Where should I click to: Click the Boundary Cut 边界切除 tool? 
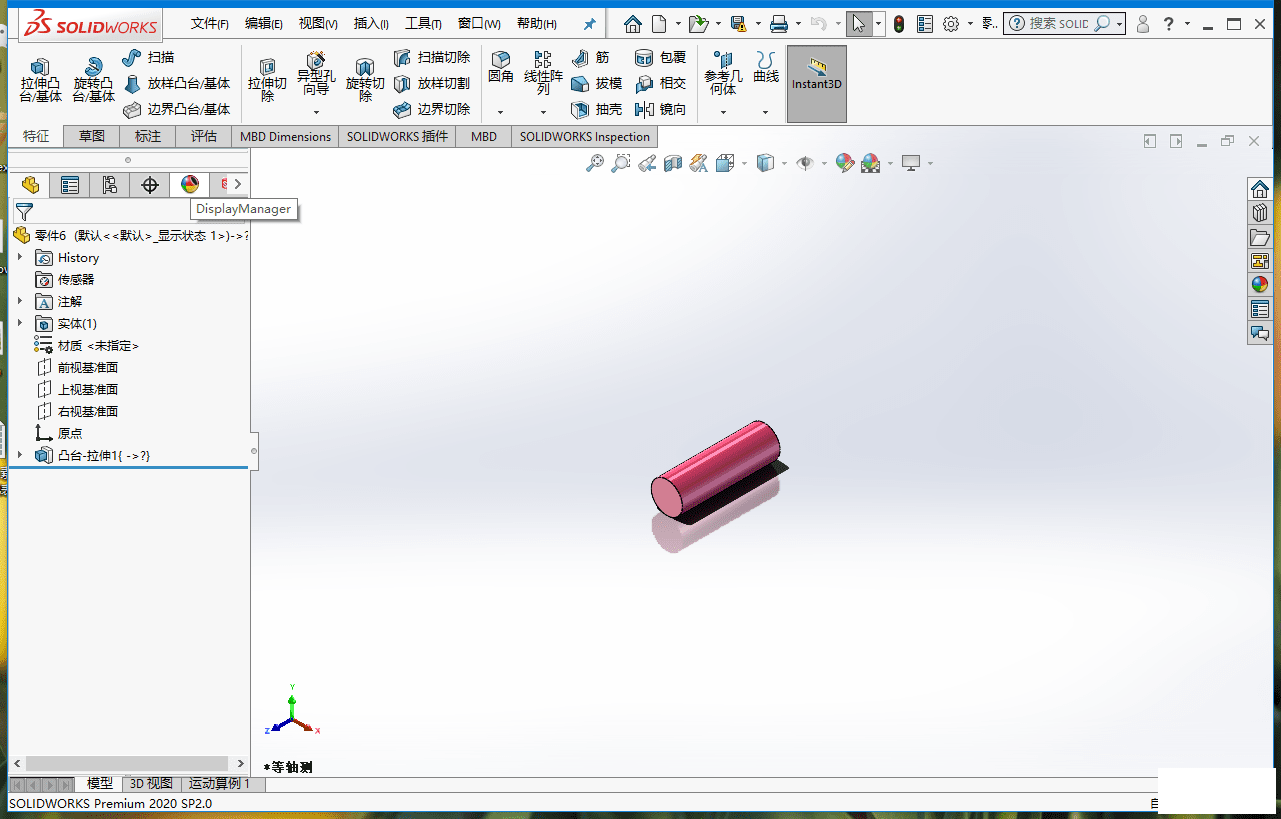tap(432, 109)
